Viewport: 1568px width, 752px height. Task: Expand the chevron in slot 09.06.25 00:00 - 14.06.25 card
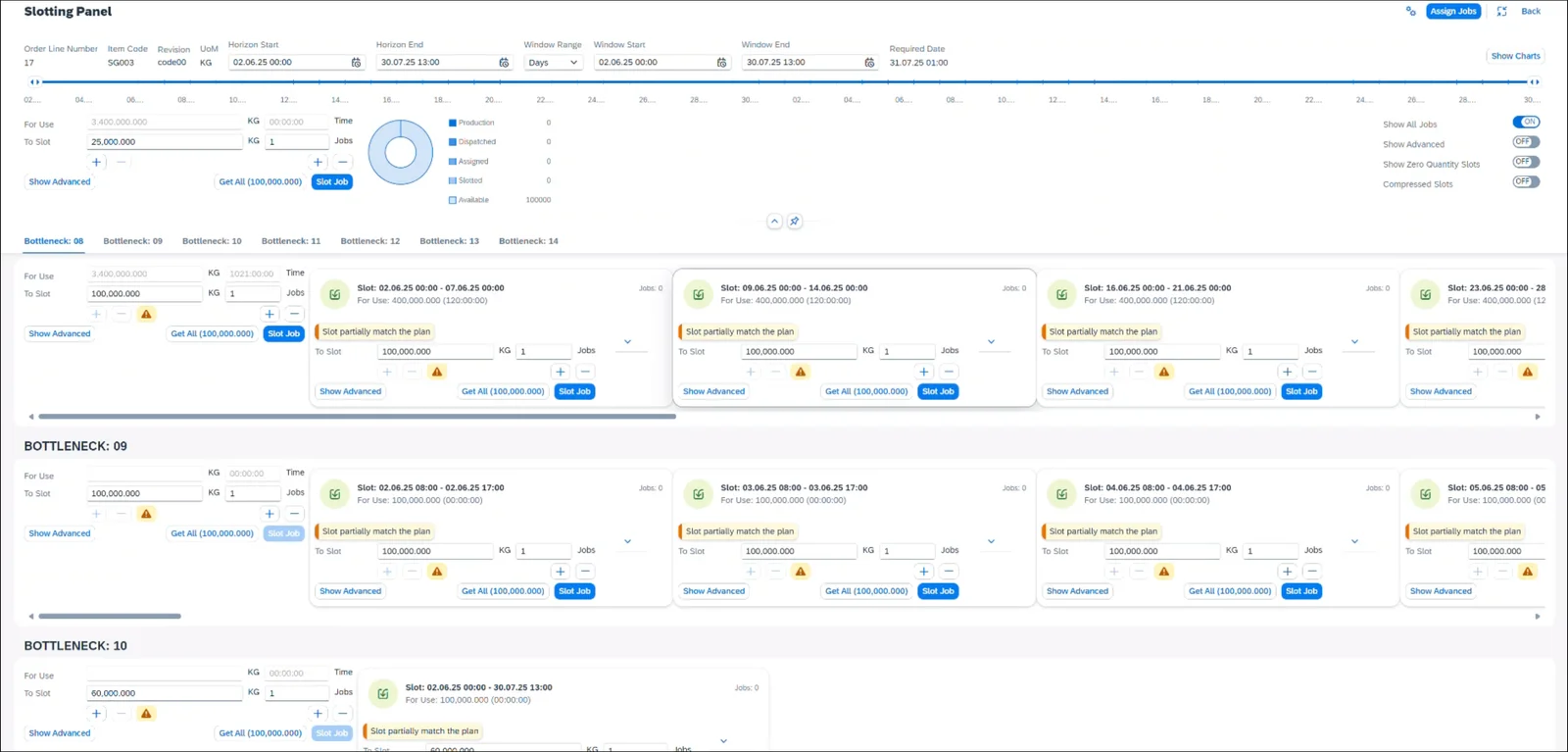991,342
